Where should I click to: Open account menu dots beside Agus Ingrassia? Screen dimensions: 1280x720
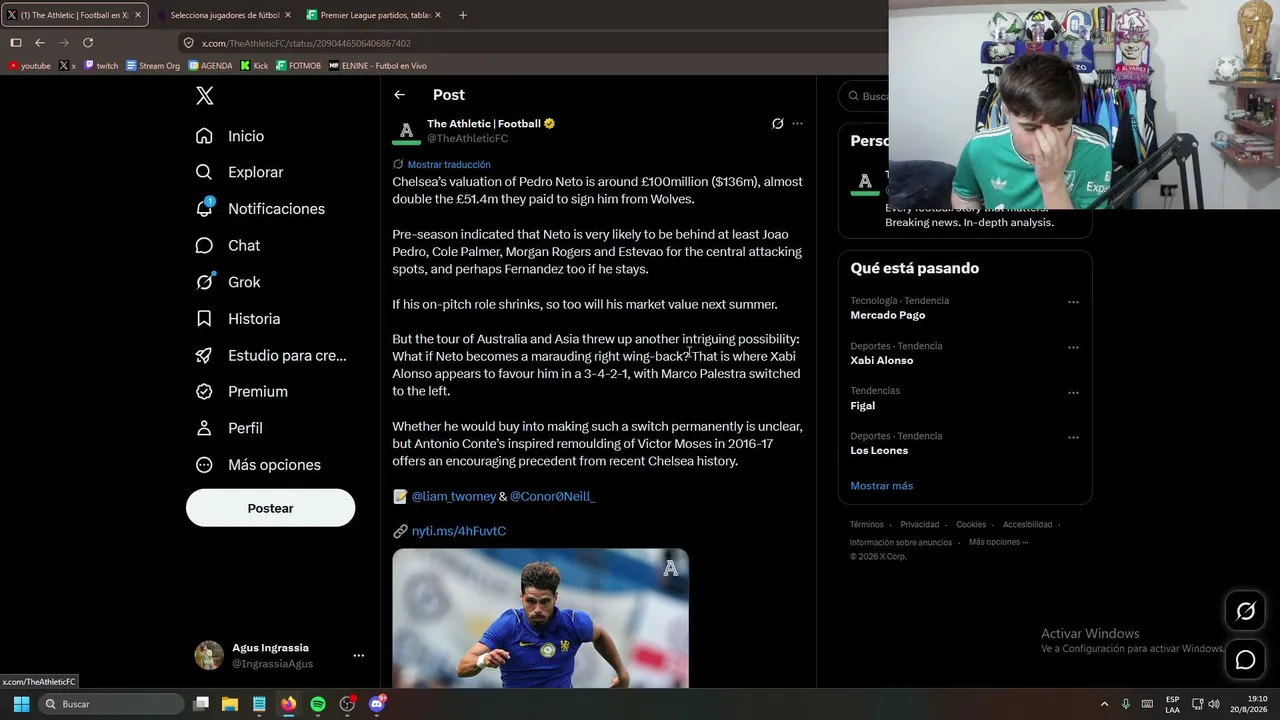pos(358,656)
